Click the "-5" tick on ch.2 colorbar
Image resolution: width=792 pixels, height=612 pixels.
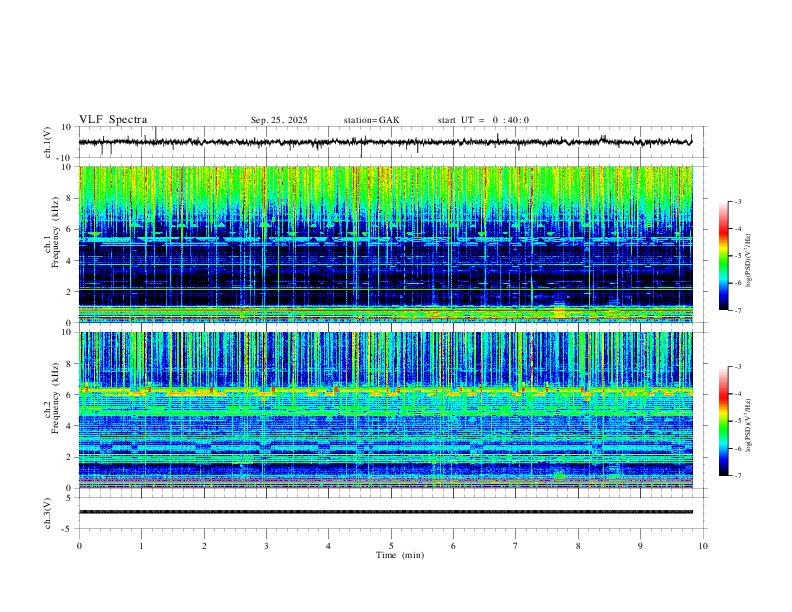coord(738,421)
